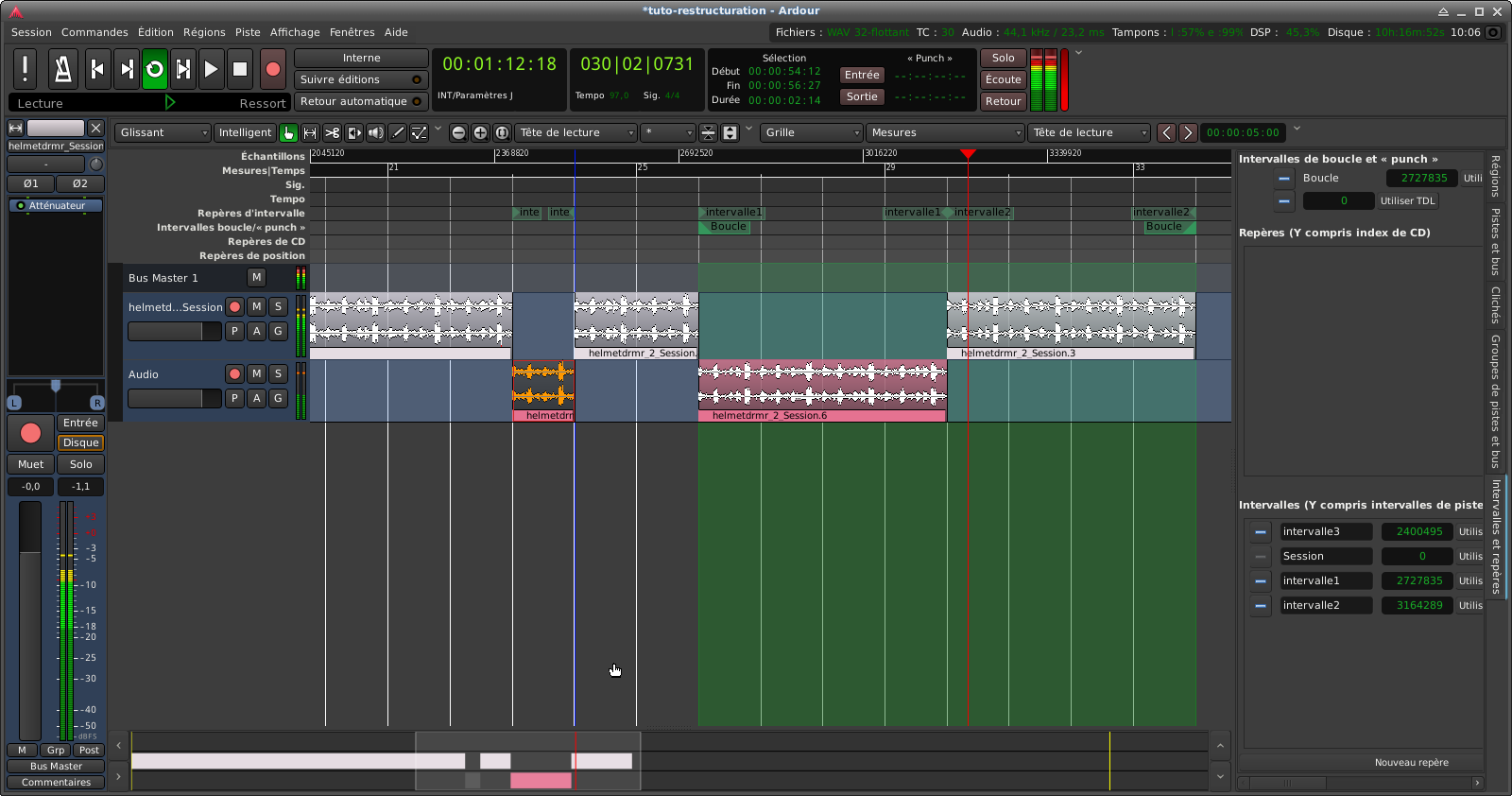Screen dimensions: 1512x796
Task: Select the audition speaker tool
Action: [376, 133]
